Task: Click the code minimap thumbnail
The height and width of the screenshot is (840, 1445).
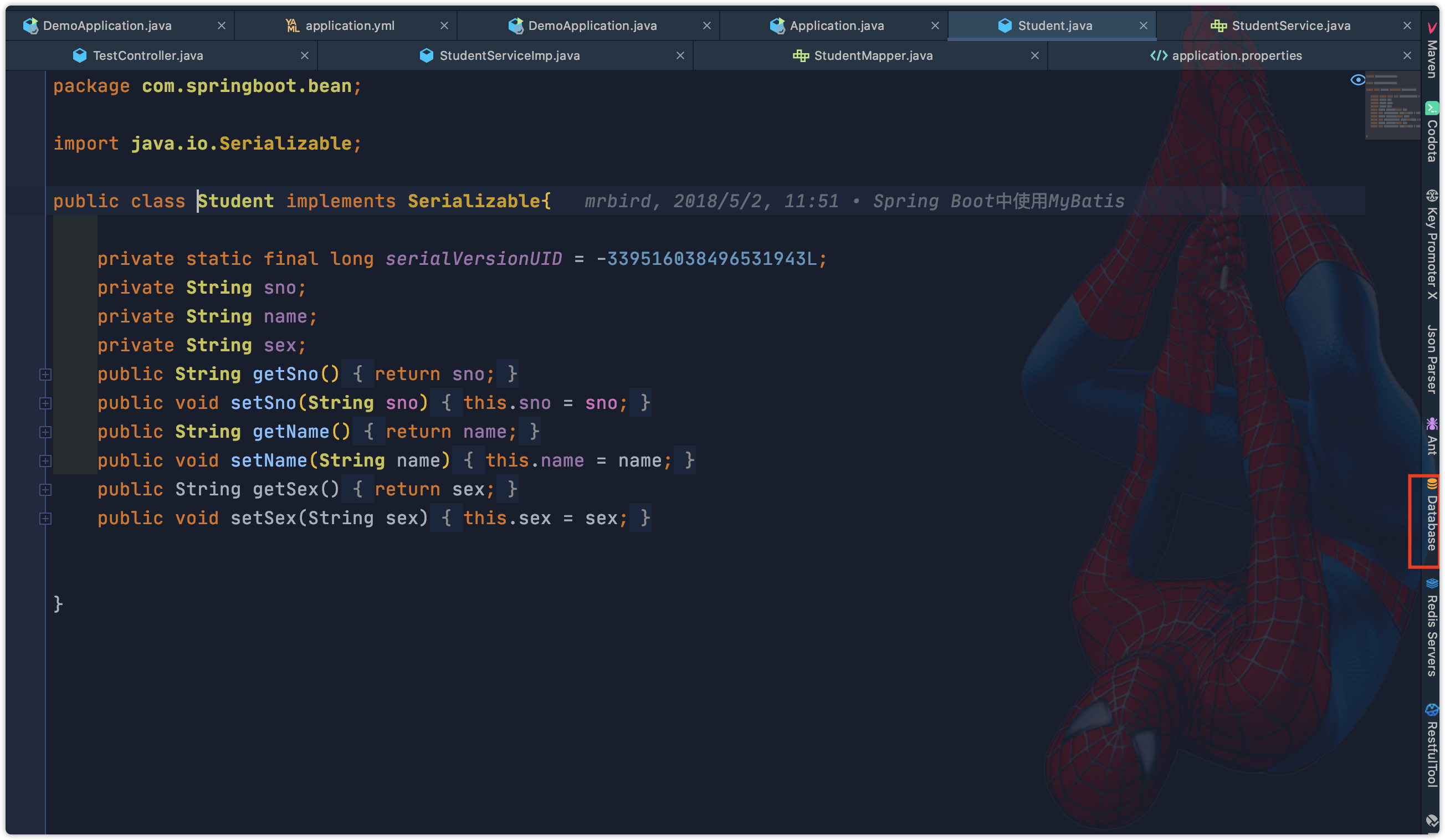Action: pyautogui.click(x=1392, y=105)
